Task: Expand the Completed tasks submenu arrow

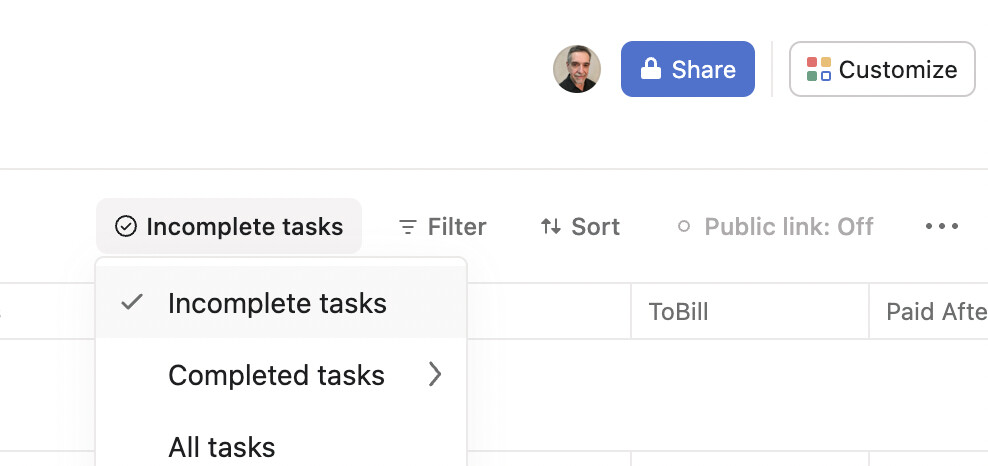Action: (x=435, y=374)
